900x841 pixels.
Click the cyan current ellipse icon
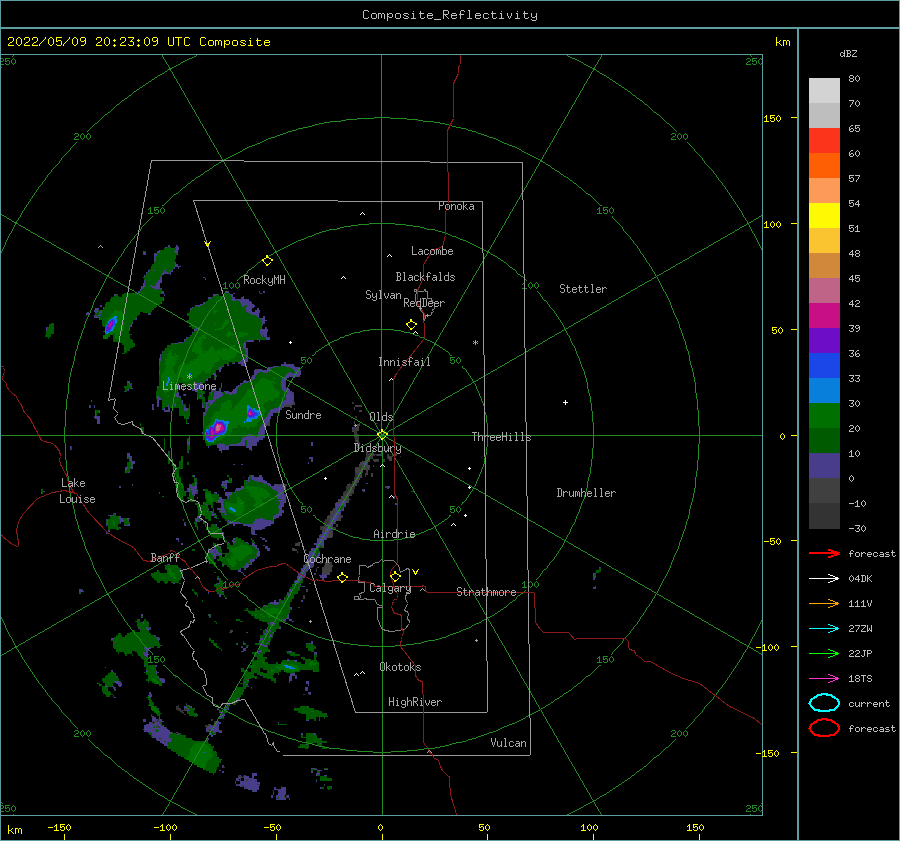[824, 703]
